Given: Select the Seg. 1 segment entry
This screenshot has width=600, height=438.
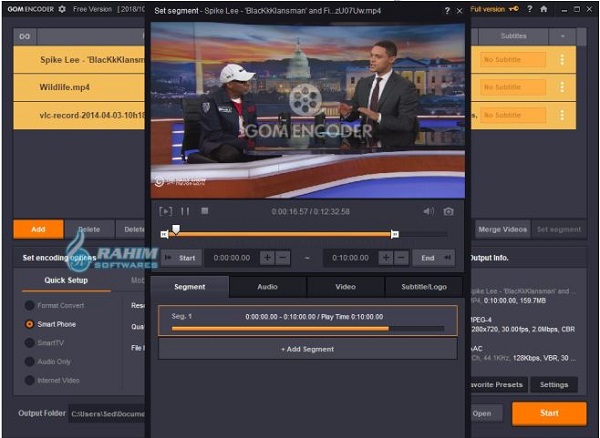Looking at the screenshot, I should (x=308, y=321).
